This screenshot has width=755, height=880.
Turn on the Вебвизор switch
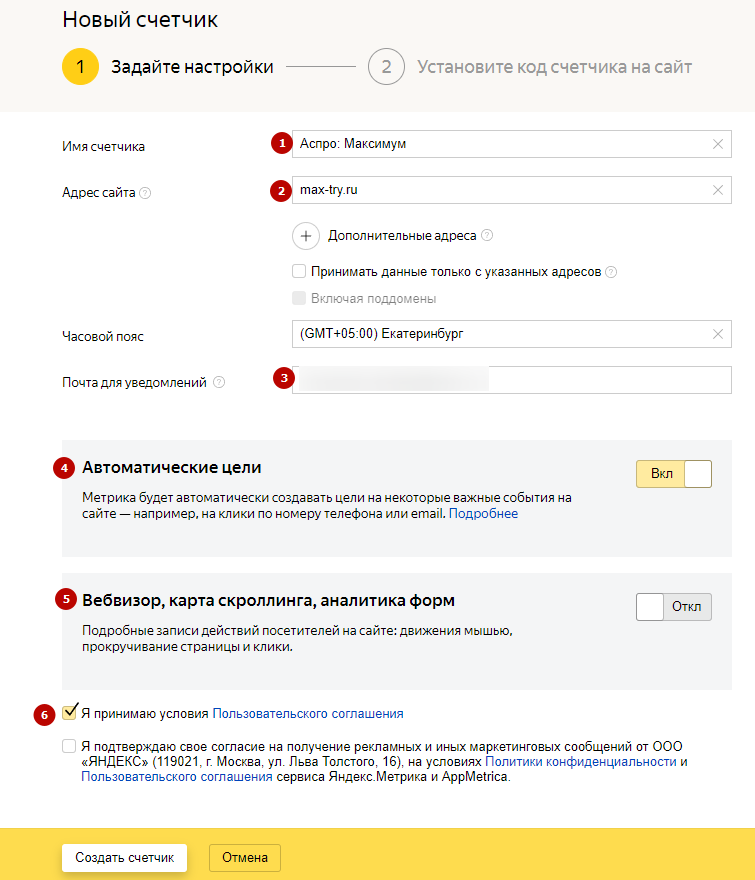tap(674, 607)
